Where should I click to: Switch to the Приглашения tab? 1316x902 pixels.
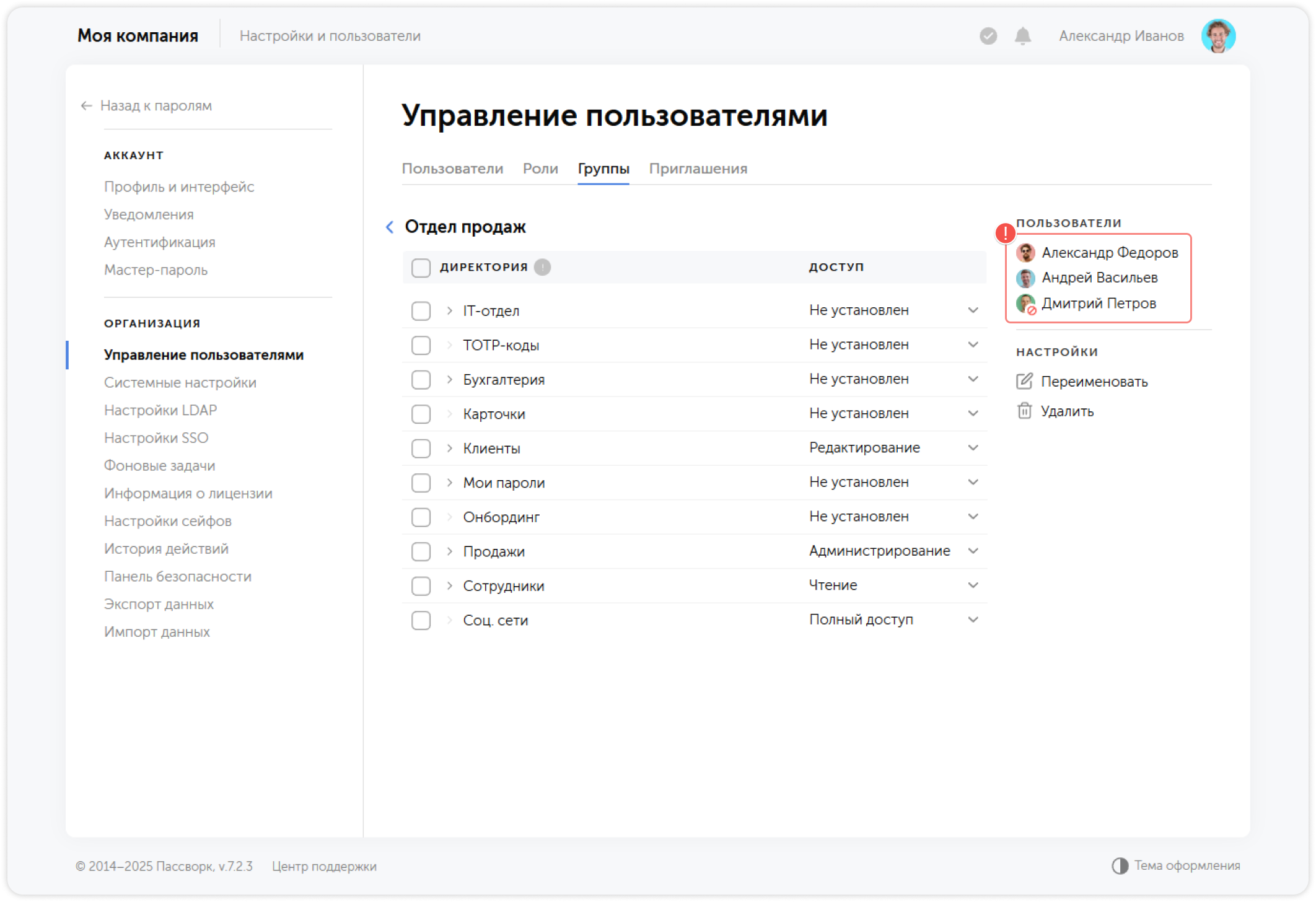tap(698, 169)
